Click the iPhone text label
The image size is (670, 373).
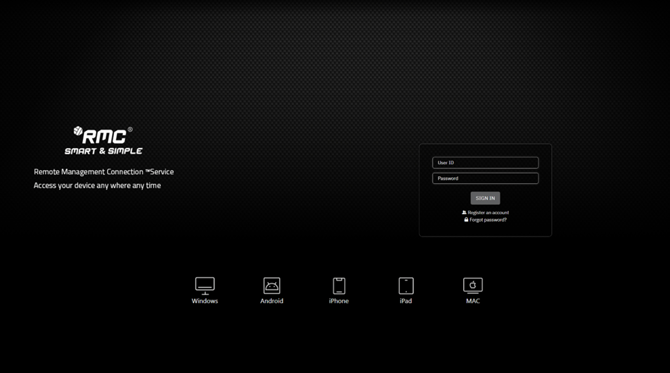click(339, 301)
